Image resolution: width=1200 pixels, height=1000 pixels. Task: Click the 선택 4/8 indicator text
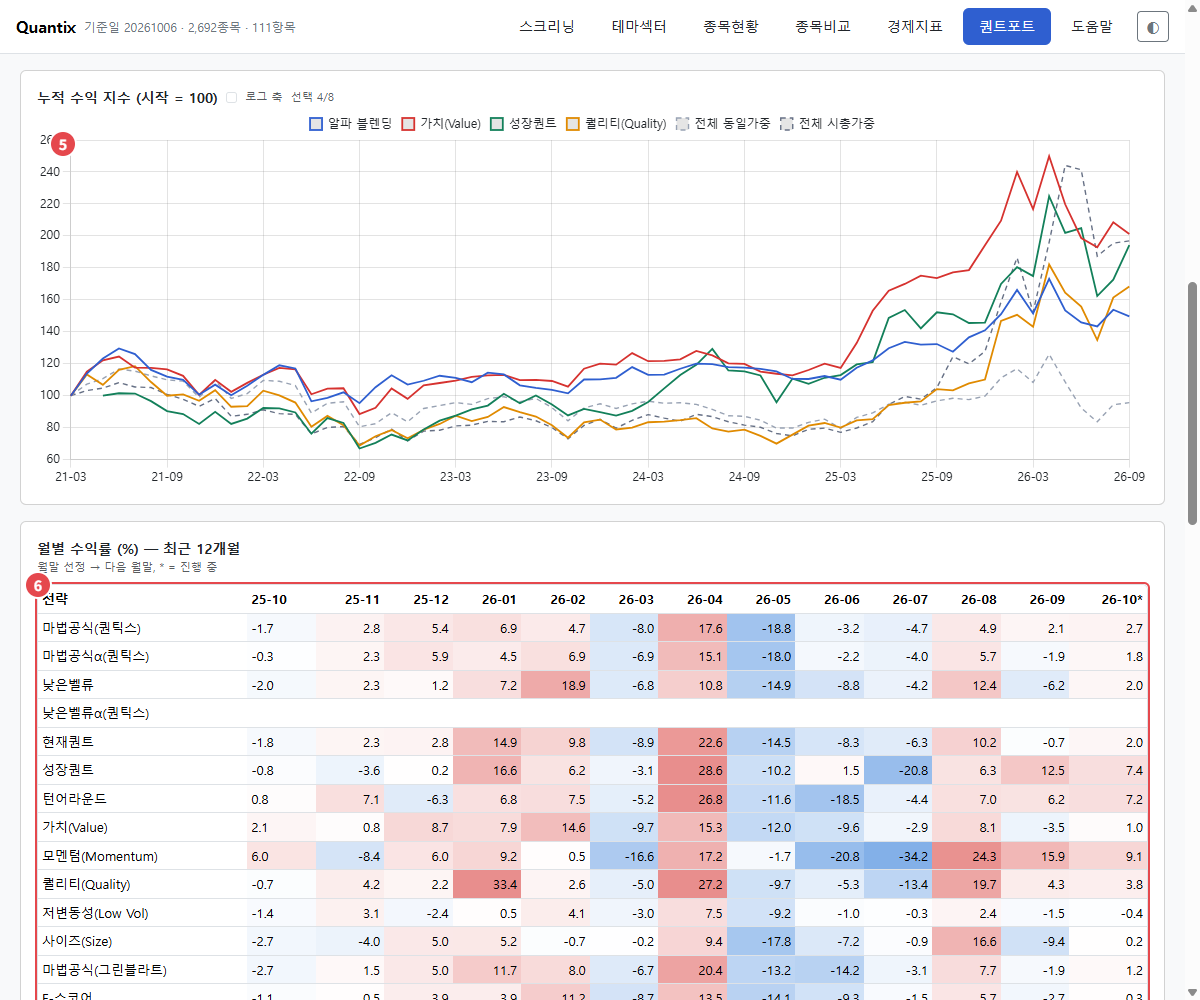313,98
